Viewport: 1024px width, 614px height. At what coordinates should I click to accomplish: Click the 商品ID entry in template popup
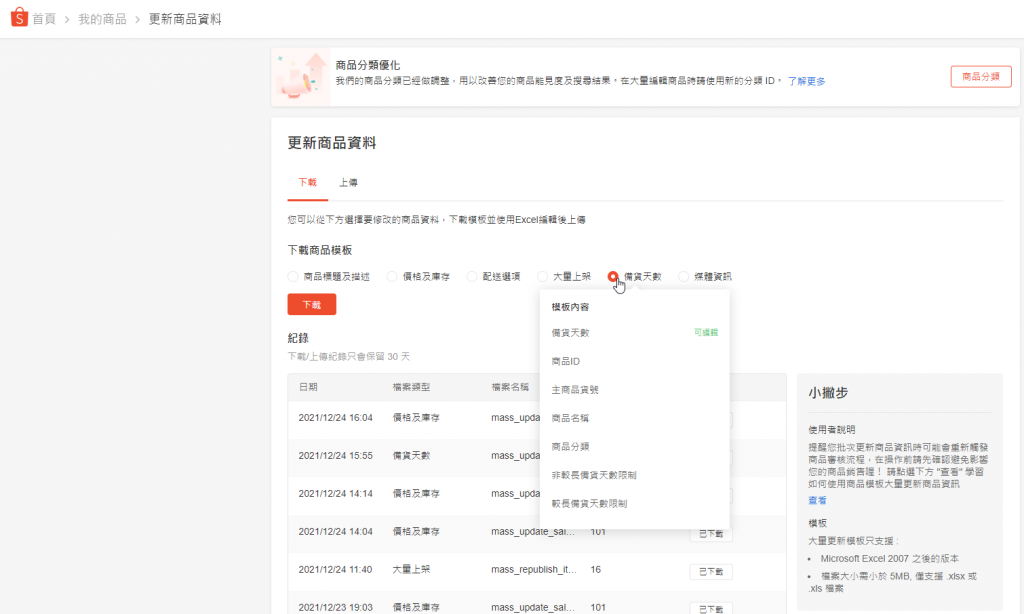[x=566, y=361]
